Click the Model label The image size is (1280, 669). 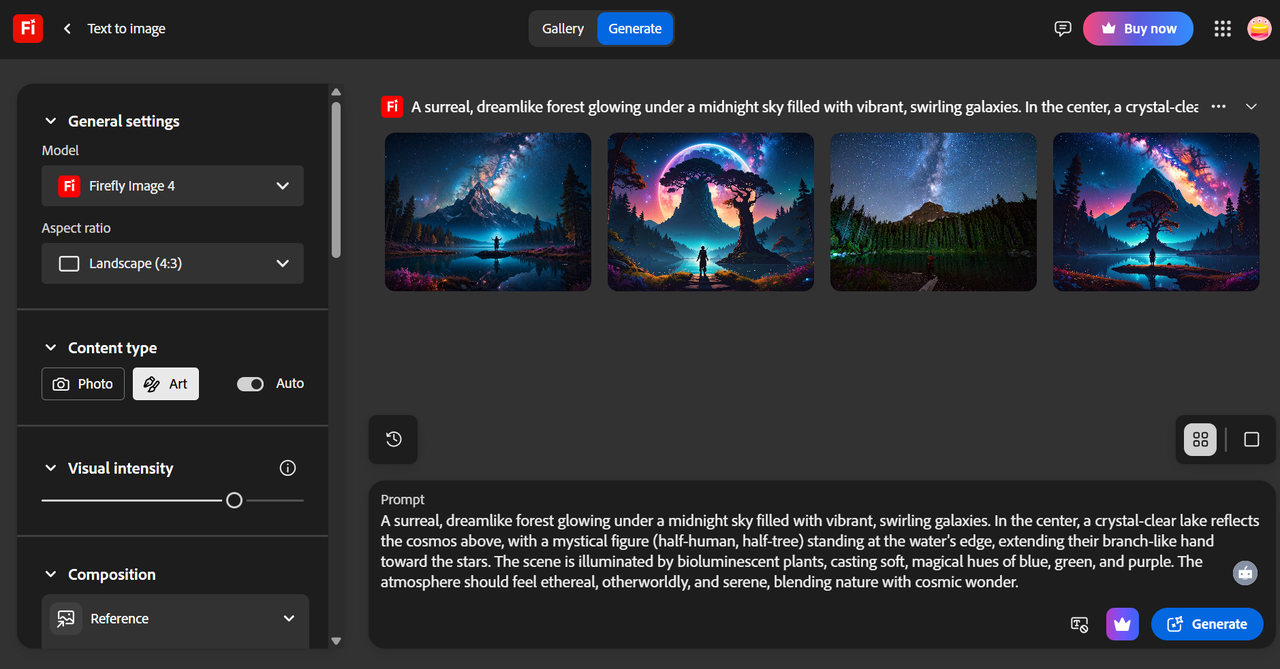60,150
